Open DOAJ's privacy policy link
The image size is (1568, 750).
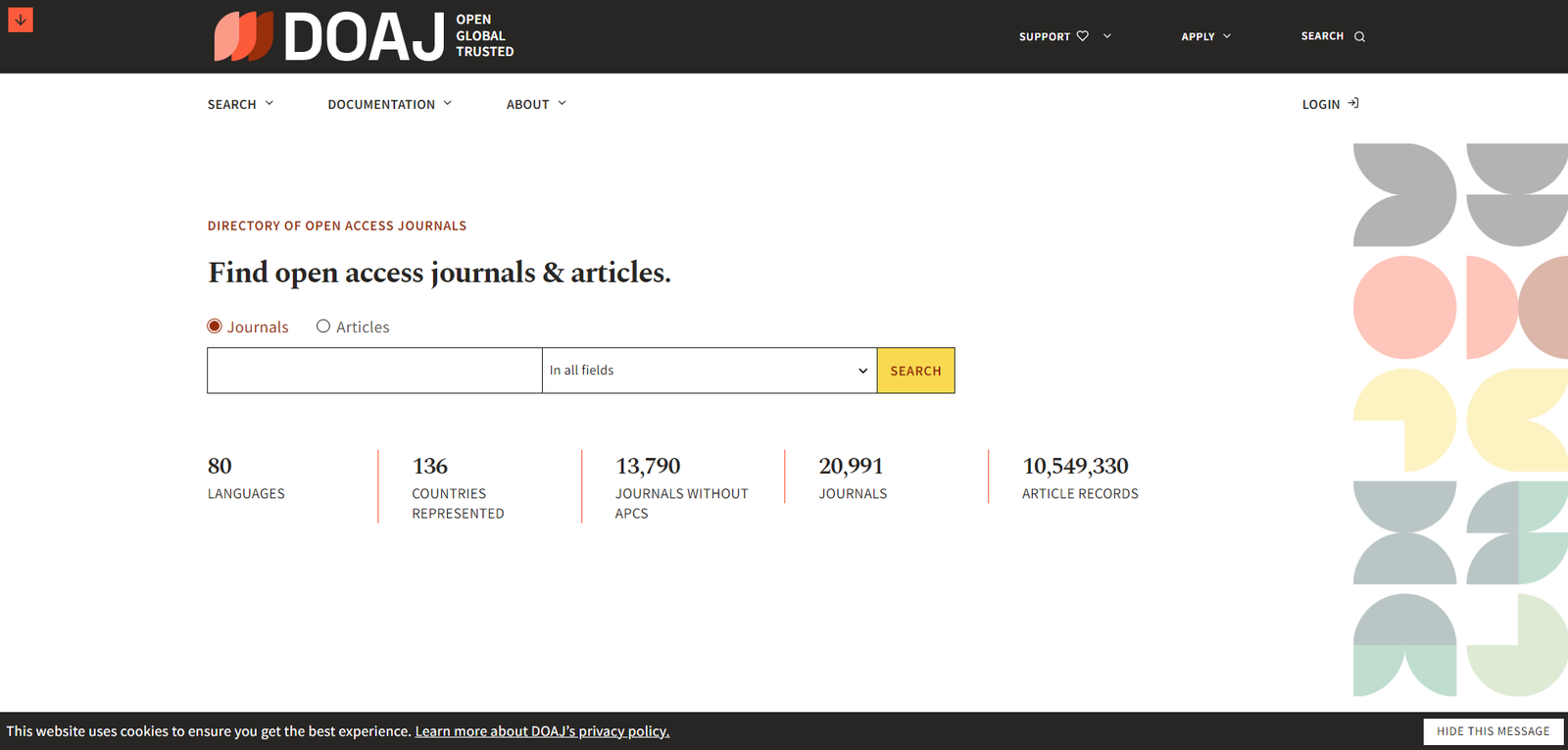point(542,731)
